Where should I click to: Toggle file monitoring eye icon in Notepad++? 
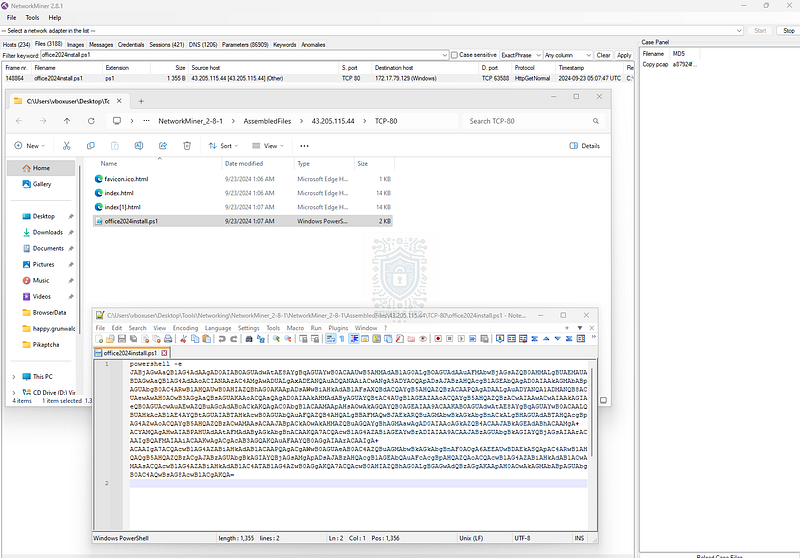pos(423,339)
